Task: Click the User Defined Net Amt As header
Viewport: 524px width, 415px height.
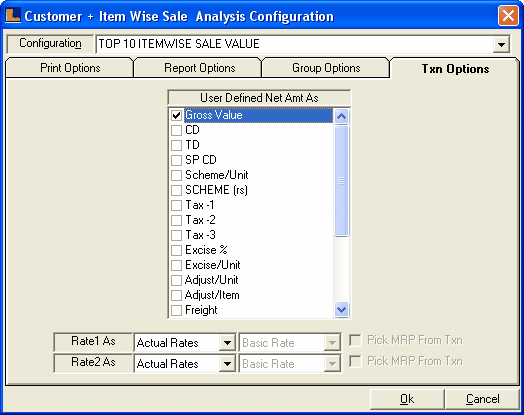Action: (x=259, y=98)
